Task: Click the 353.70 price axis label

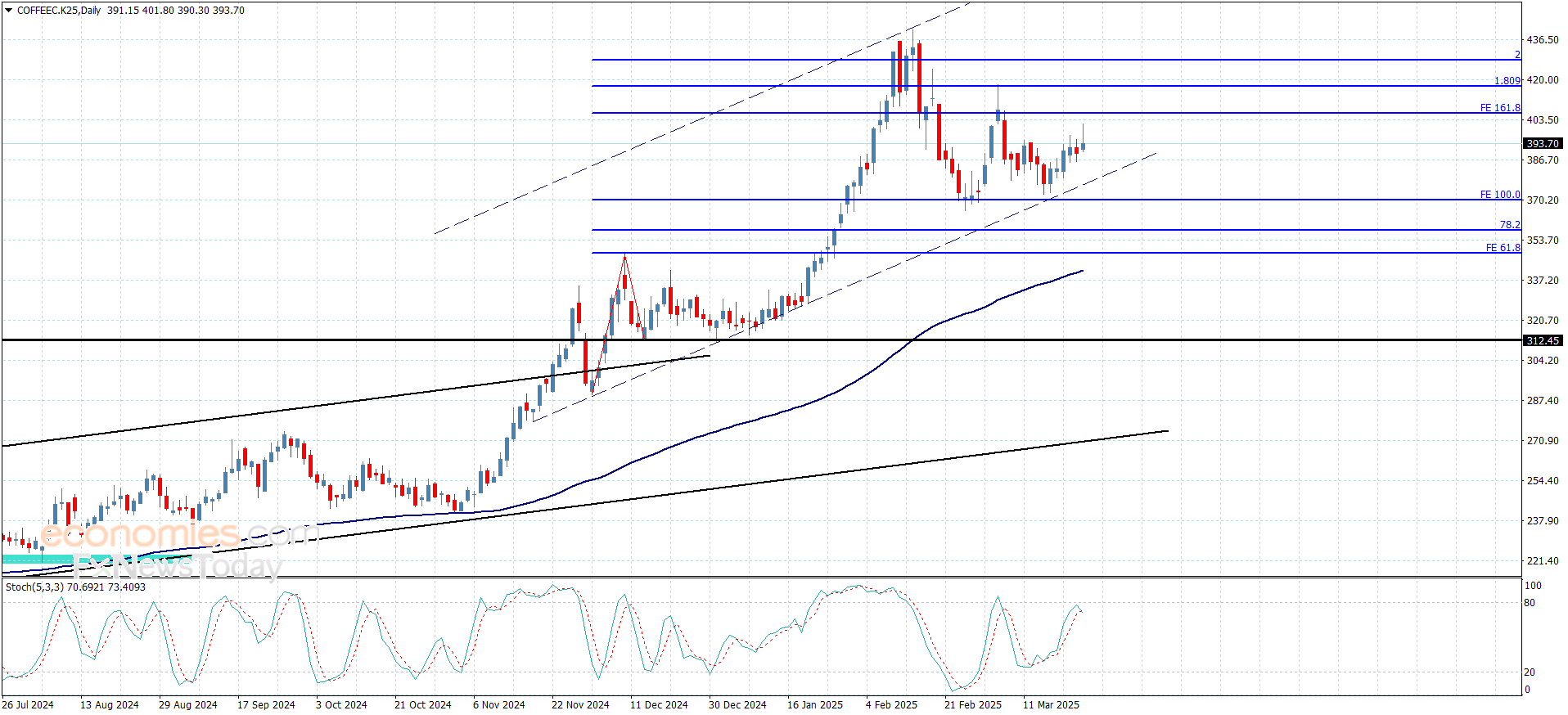Action: click(1543, 241)
